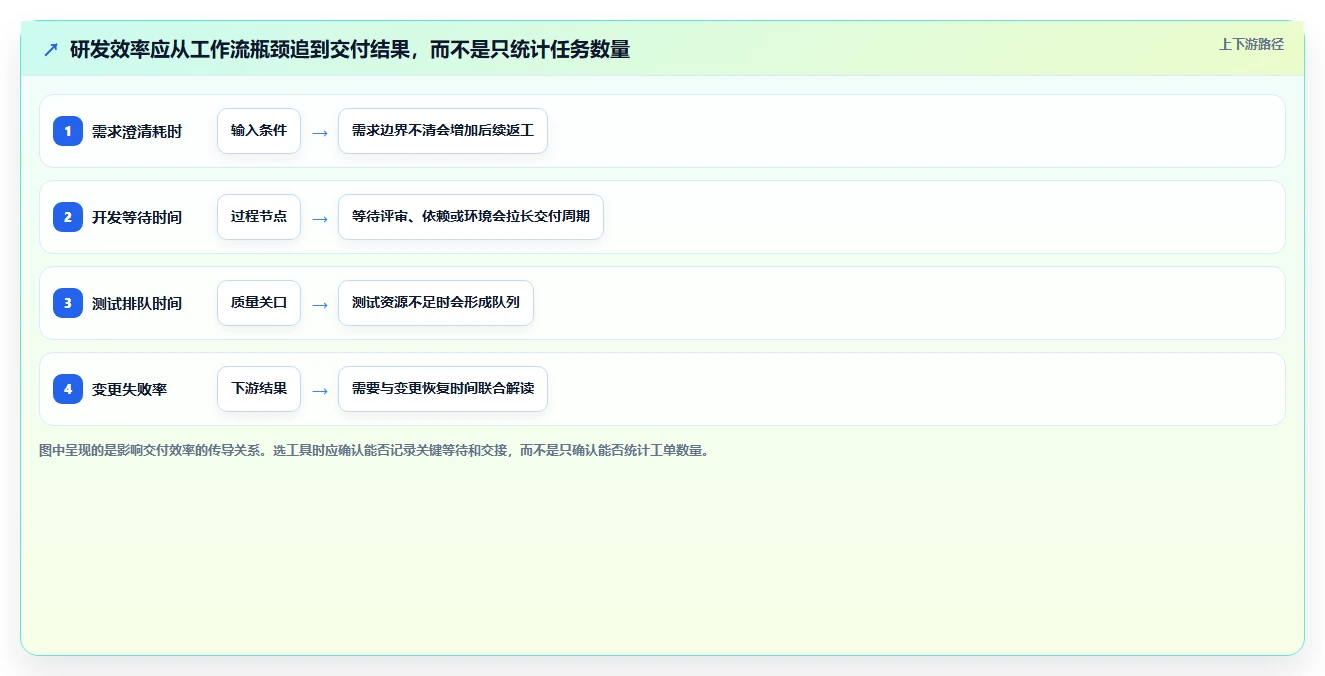The image size is (1325, 676).
Task: Click the 测试资源不足时会形成队列 box
Action: (x=436, y=303)
